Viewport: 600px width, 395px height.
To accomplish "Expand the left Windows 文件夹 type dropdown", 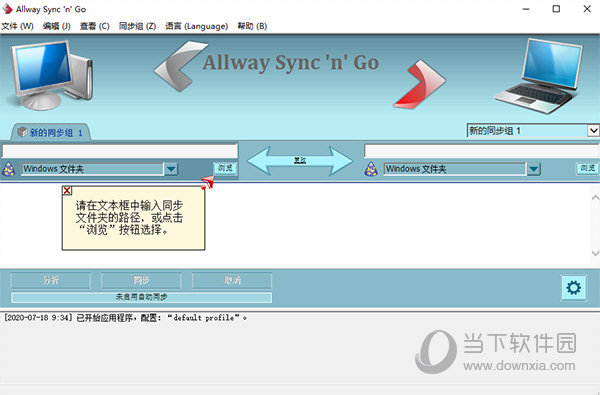I will (x=171, y=169).
